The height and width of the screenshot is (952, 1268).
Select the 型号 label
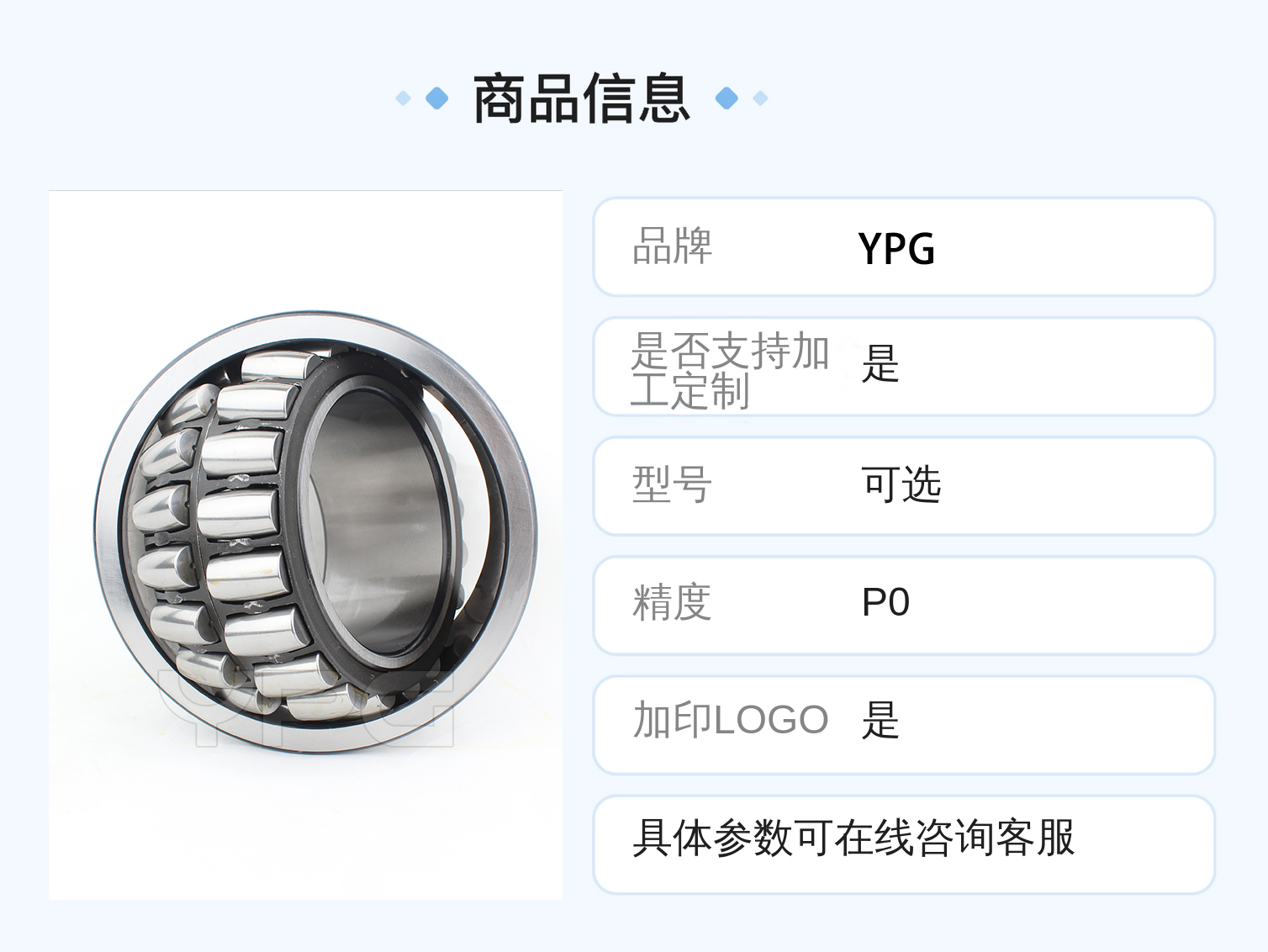(x=672, y=485)
